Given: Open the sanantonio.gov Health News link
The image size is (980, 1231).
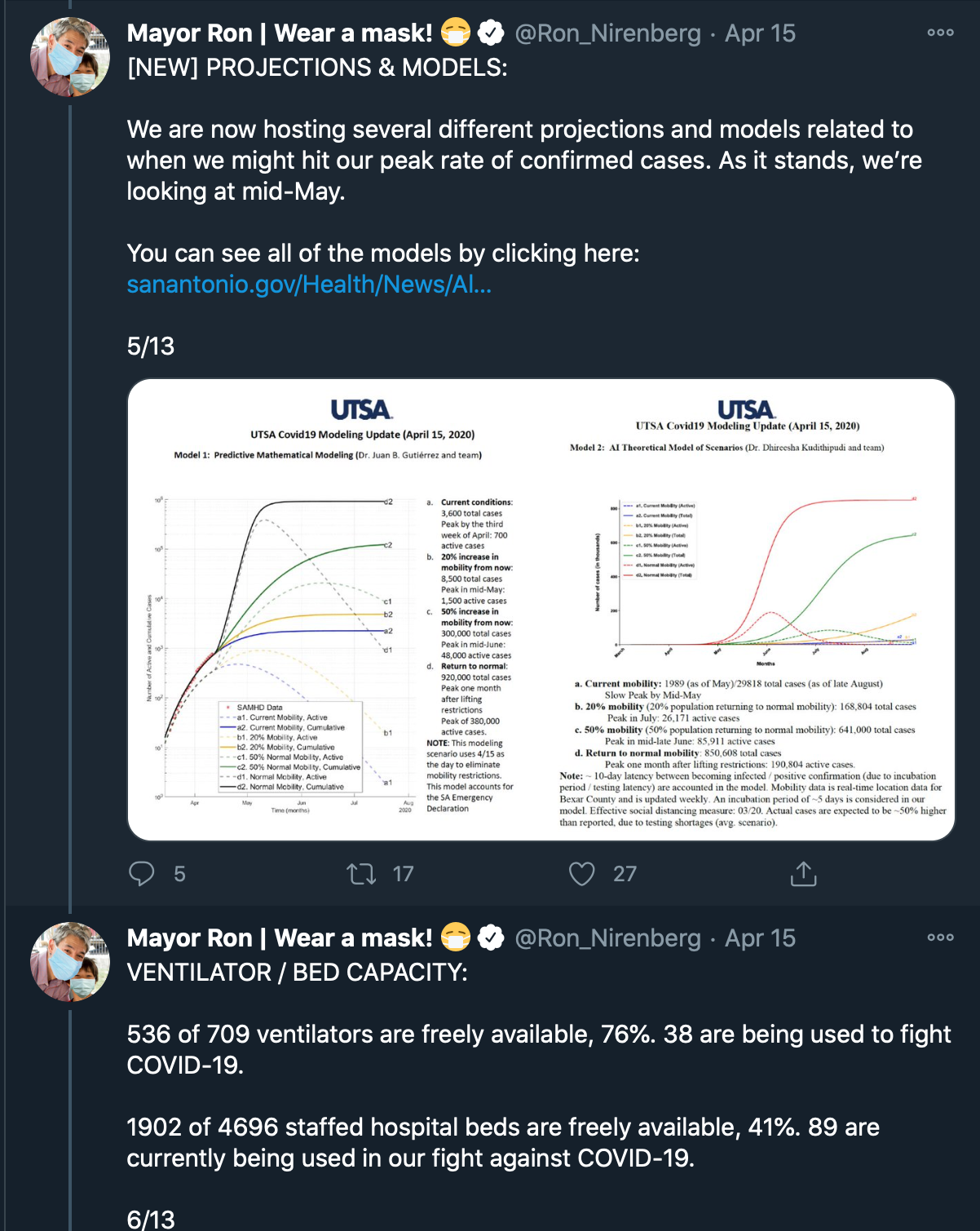Looking at the screenshot, I should click(x=309, y=285).
